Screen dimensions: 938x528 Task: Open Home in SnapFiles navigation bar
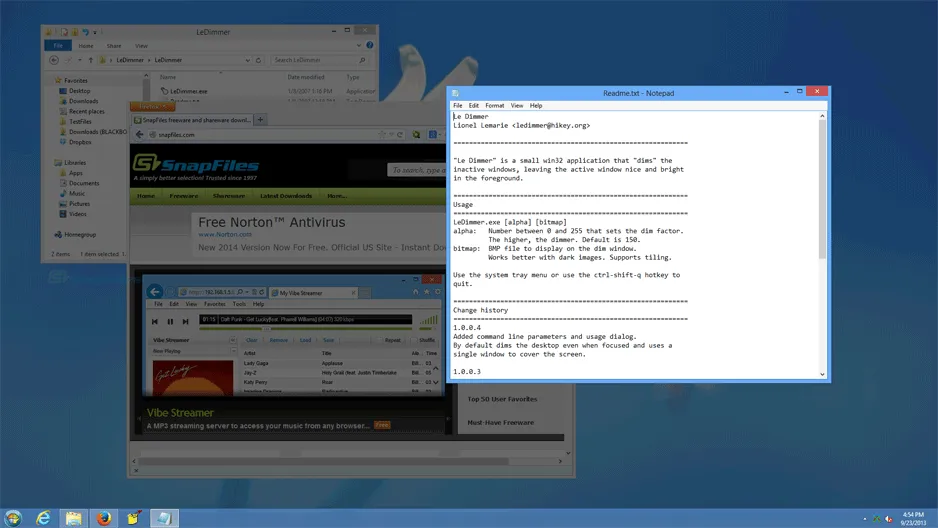coord(146,196)
